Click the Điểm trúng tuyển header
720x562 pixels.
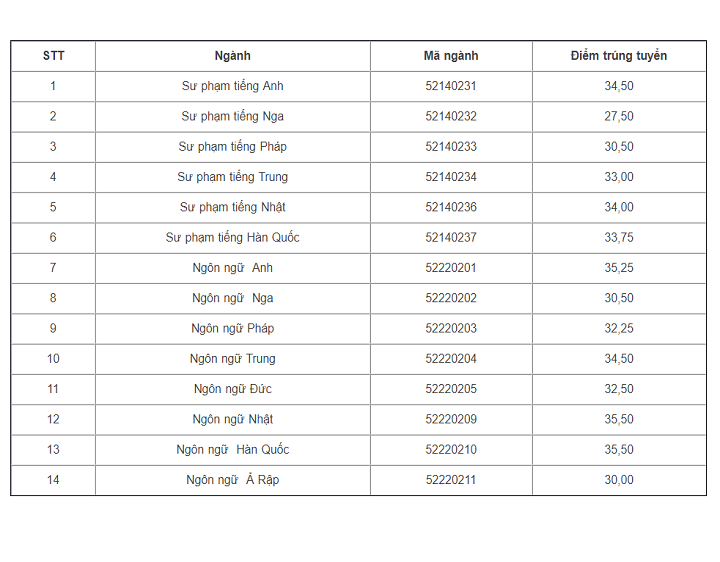coord(619,56)
